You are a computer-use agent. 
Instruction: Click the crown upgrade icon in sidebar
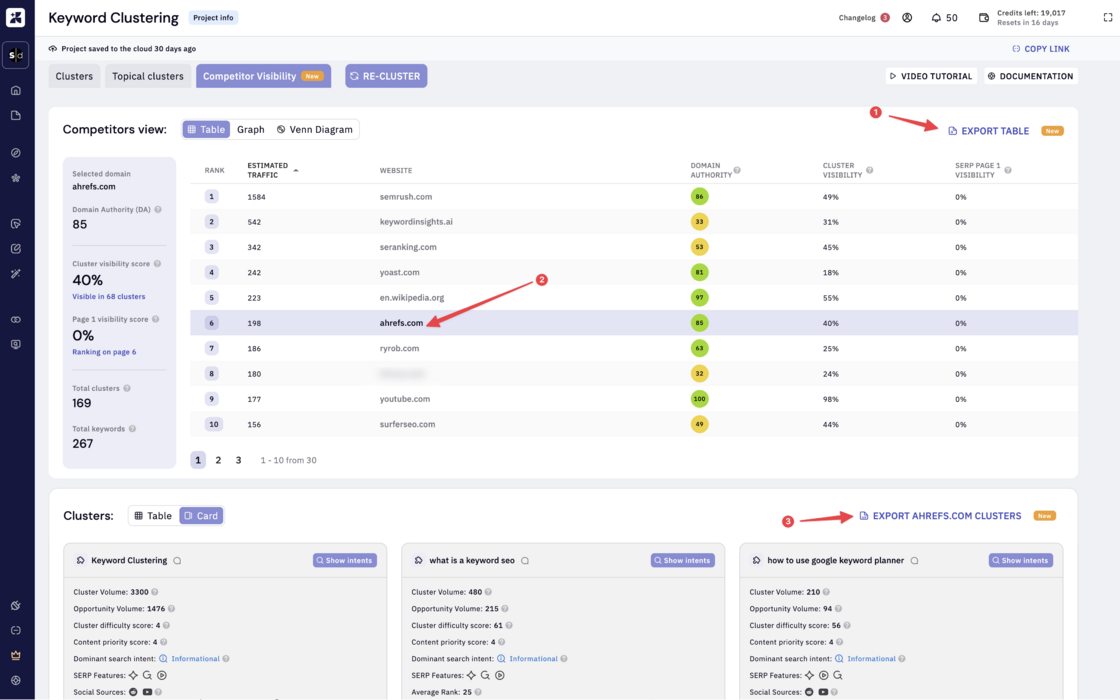coord(16,655)
